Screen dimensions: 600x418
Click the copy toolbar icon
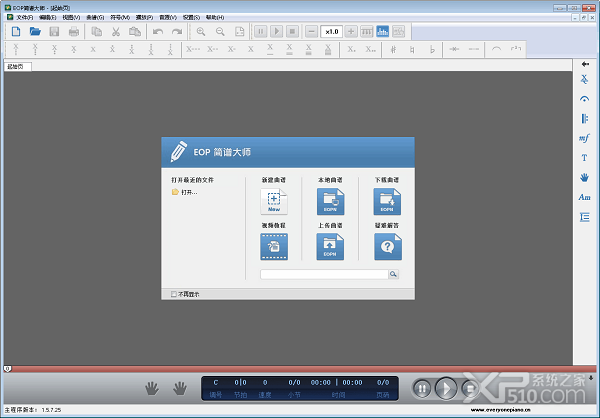coord(96,31)
